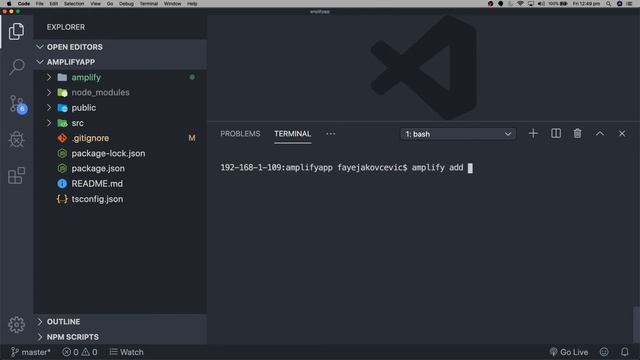This screenshot has height=360, width=640.
Task: Create a new terminal with plus icon
Action: coord(533,133)
